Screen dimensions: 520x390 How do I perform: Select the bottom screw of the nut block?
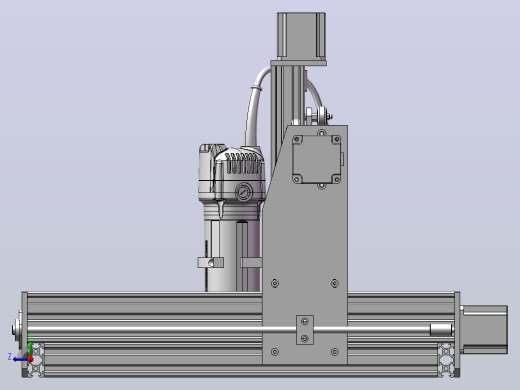pos(304,338)
